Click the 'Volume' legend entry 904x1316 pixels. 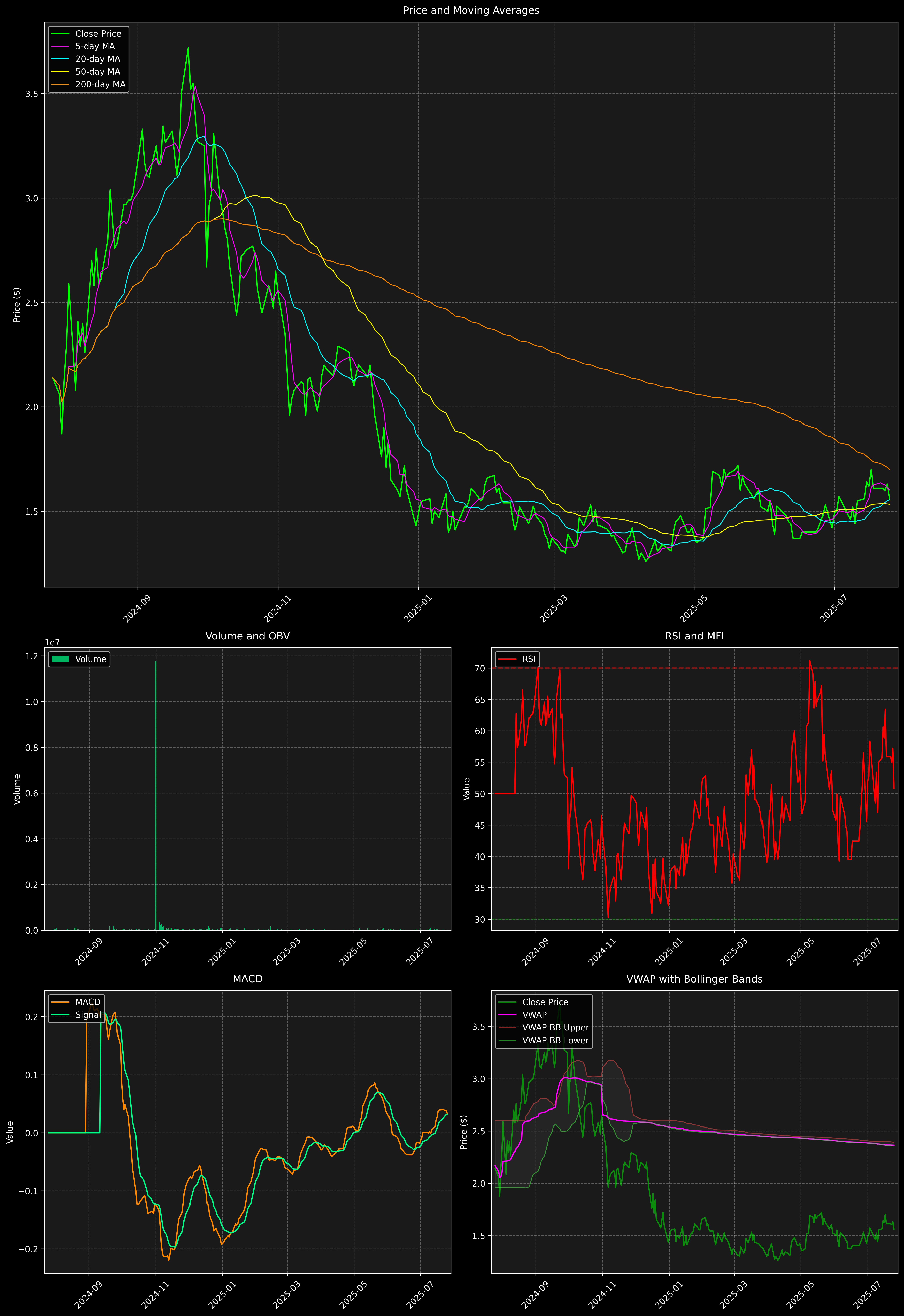click(91, 659)
